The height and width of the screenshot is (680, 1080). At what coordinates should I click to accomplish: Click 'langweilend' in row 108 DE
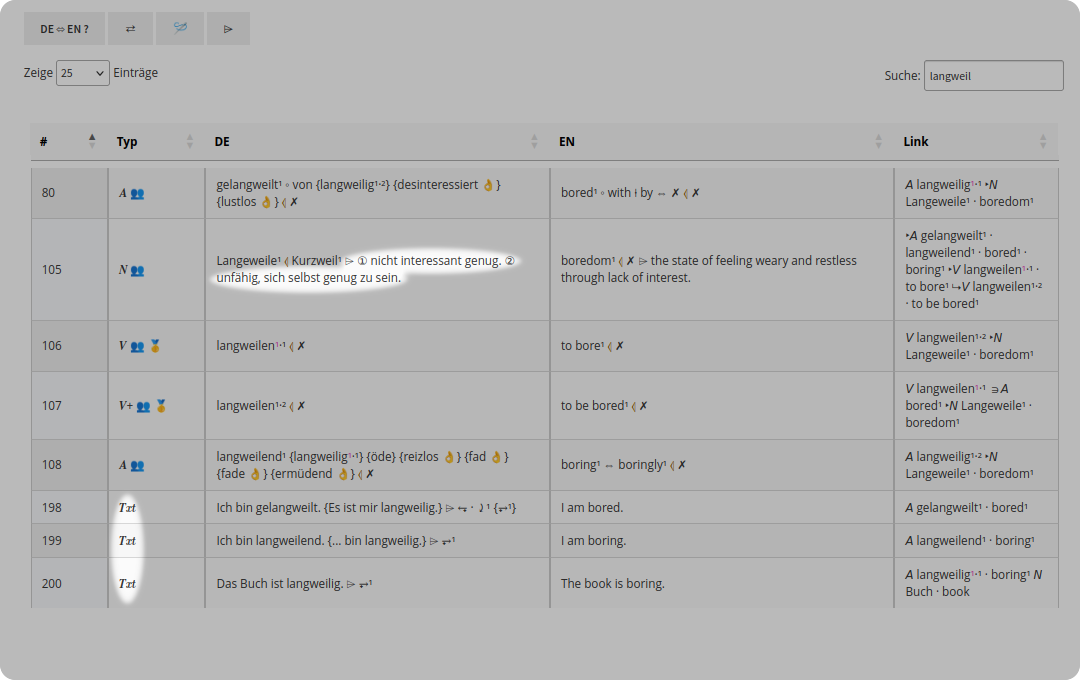pos(250,457)
